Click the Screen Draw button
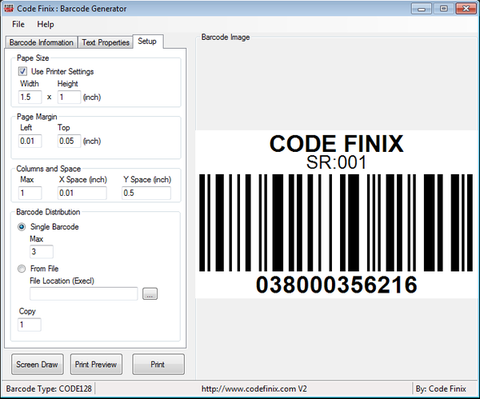 tap(37, 364)
